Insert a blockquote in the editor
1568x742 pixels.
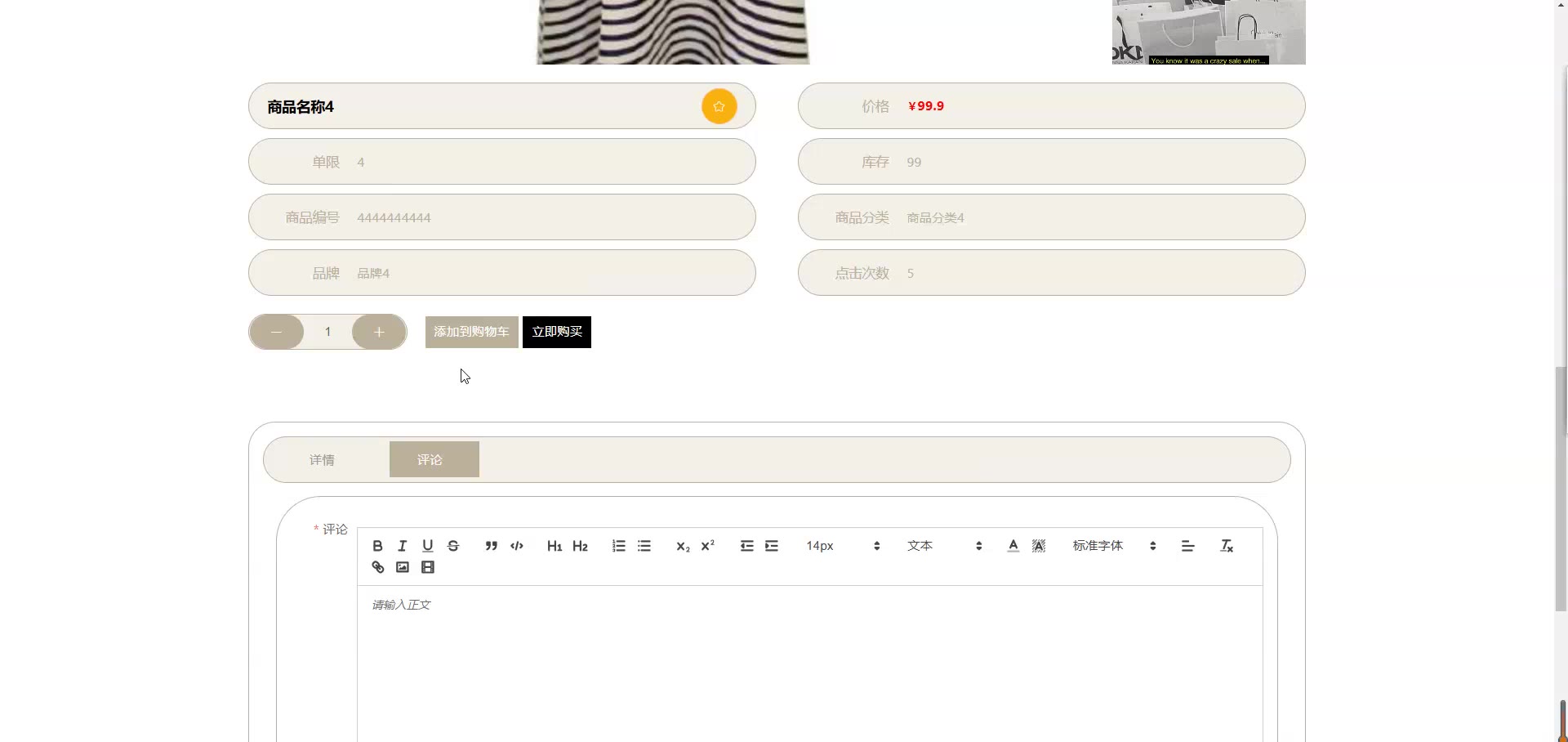pyautogui.click(x=491, y=546)
